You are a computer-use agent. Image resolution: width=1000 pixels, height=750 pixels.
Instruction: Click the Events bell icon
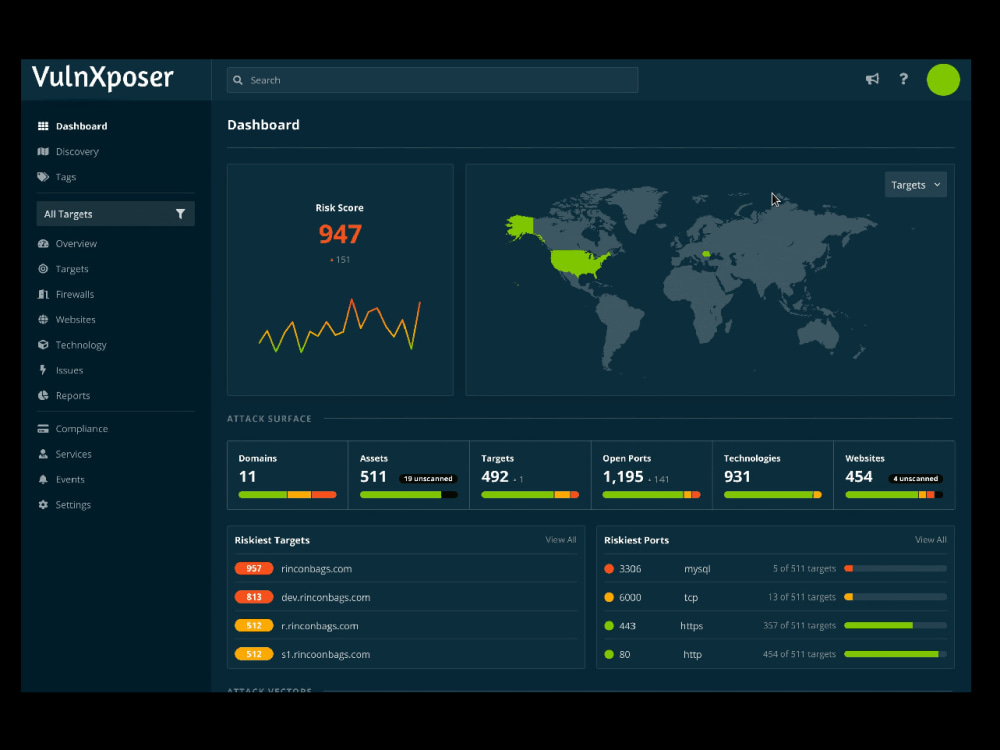click(43, 480)
